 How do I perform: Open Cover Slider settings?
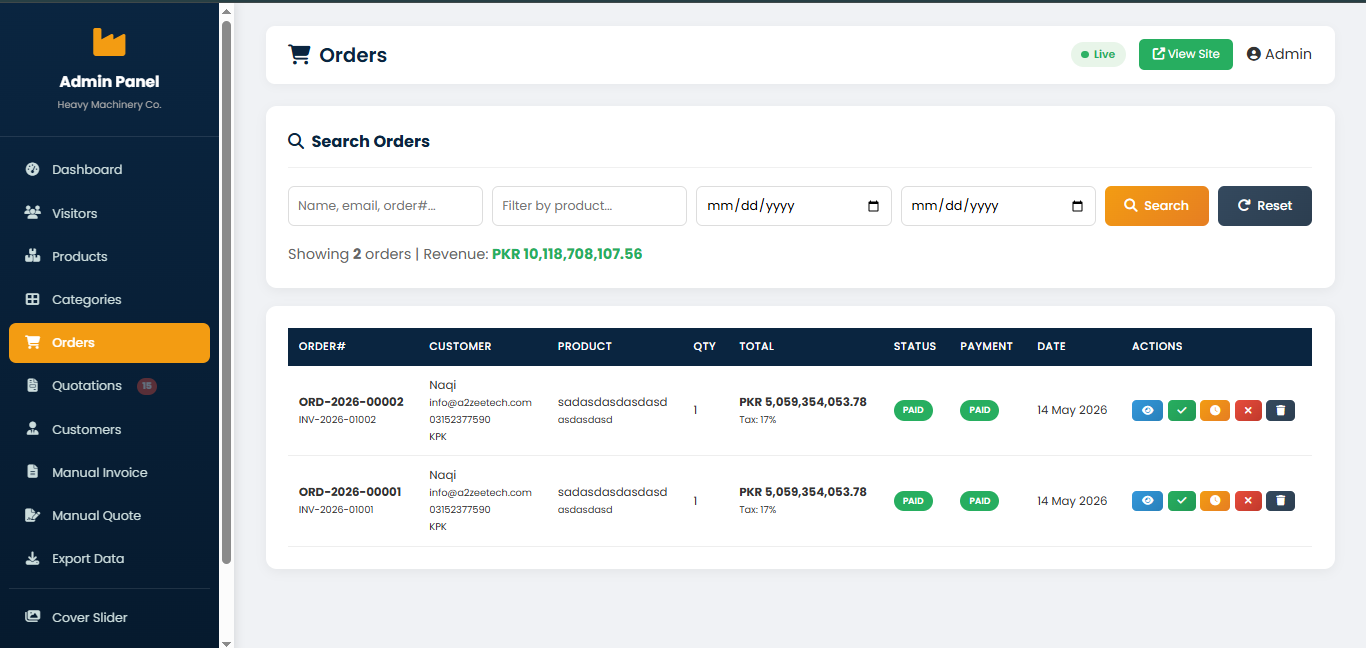tap(109, 617)
